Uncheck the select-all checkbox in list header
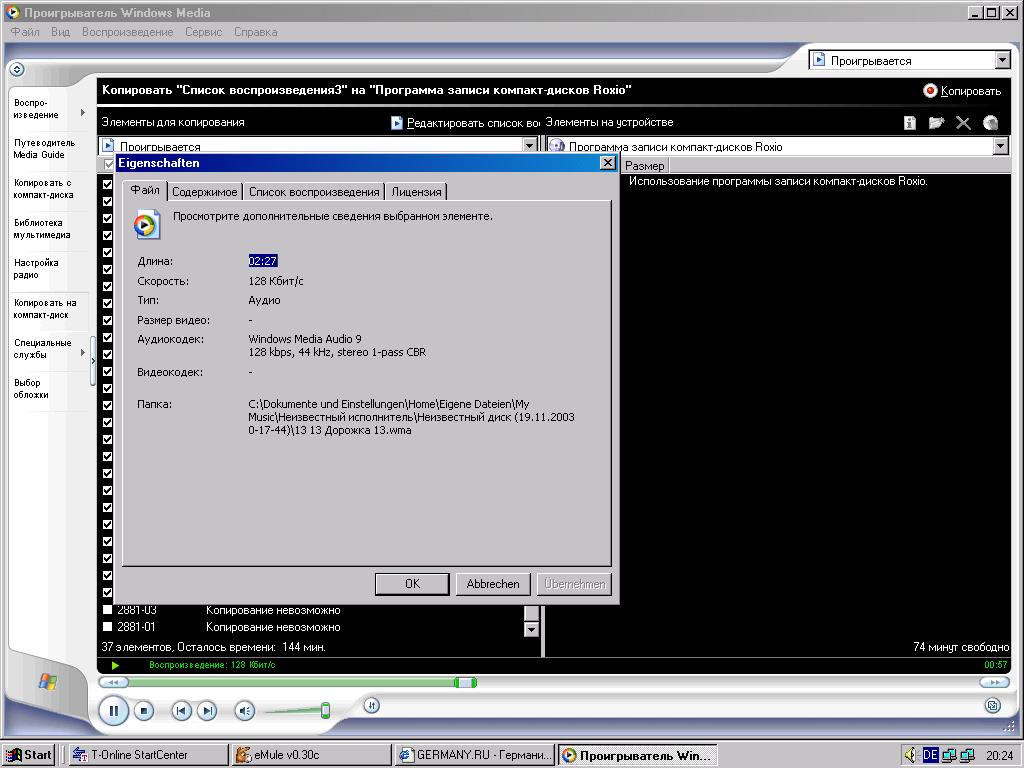The height and width of the screenshot is (768, 1024). coord(108,164)
